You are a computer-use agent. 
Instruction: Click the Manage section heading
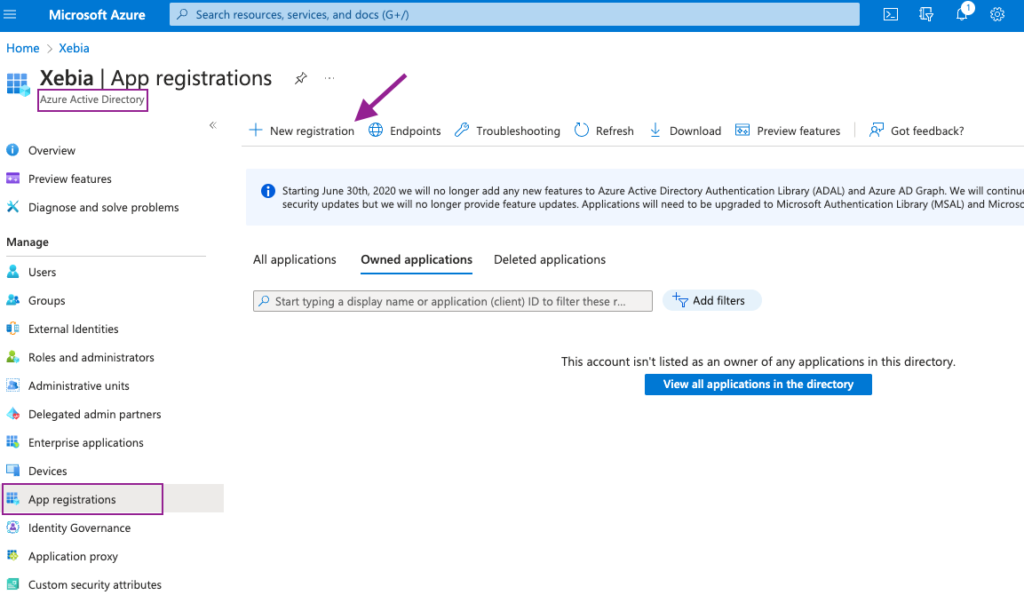27,242
